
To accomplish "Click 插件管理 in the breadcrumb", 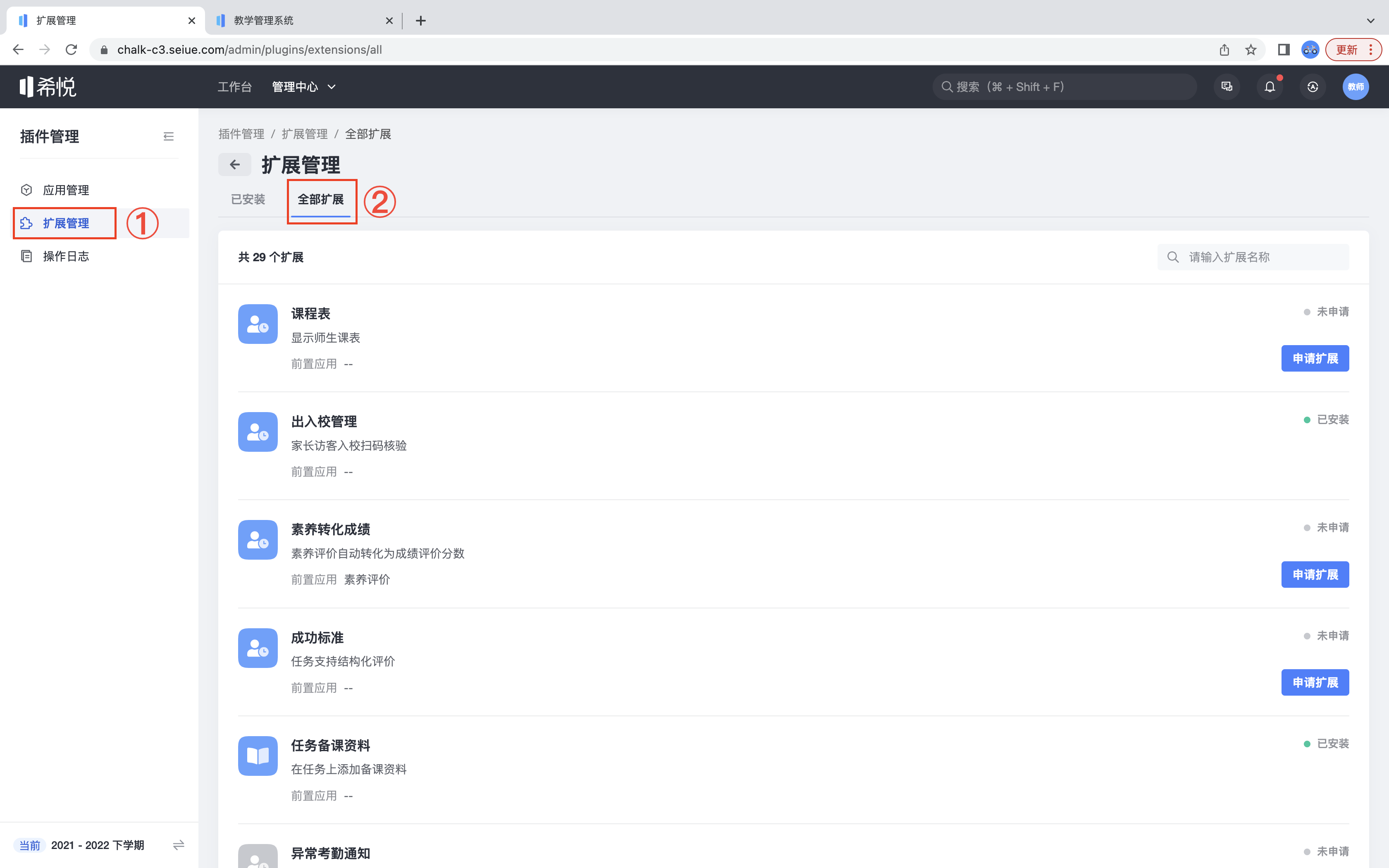I will tap(241, 134).
